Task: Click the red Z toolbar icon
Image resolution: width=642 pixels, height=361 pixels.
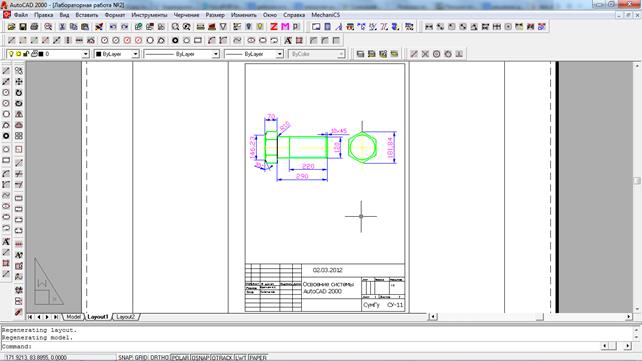Action: click(x=274, y=27)
